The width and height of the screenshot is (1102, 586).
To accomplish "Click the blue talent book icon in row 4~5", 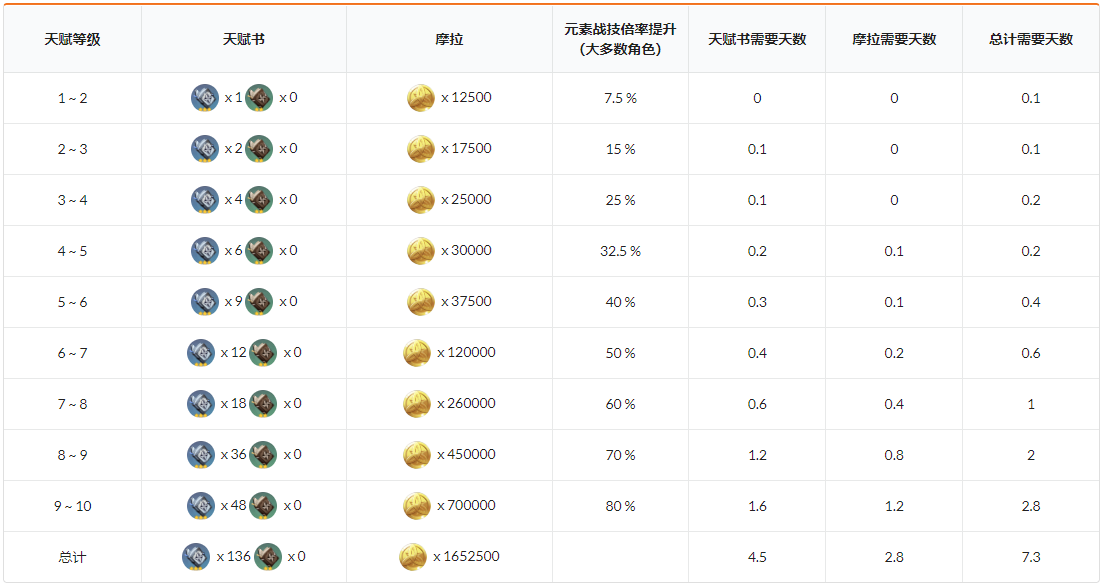I will point(205,251).
